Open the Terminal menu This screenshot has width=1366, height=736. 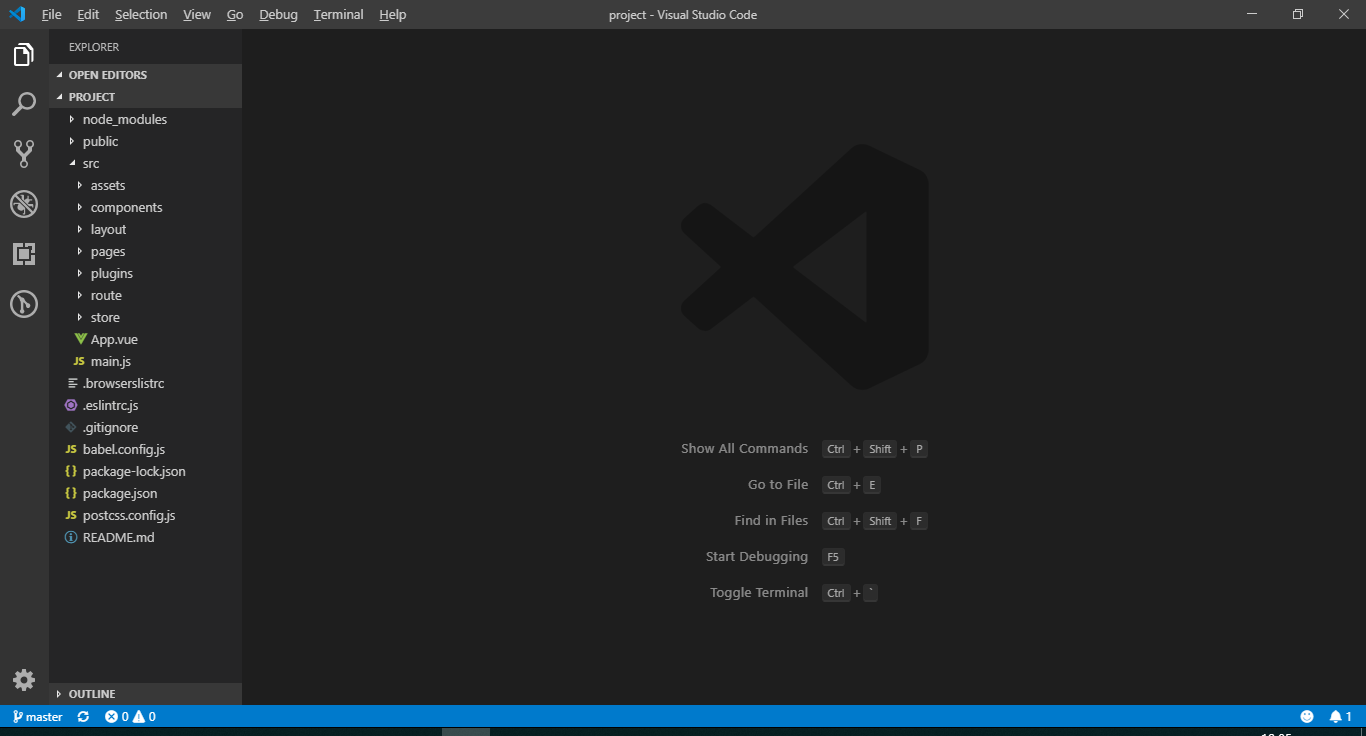[338, 15]
